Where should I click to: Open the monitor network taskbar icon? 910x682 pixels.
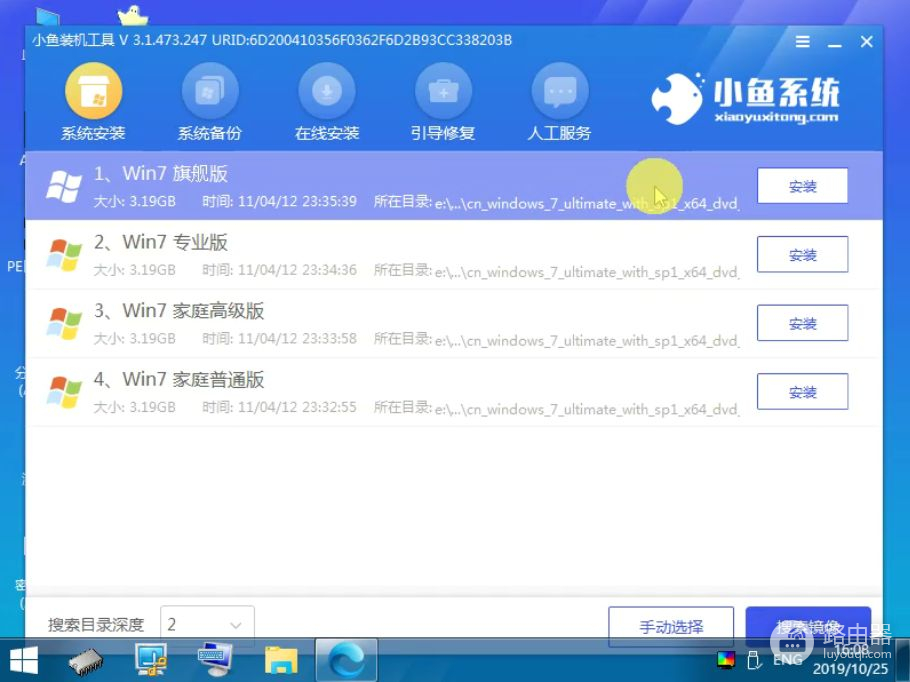pyautogui.click(x=150, y=660)
